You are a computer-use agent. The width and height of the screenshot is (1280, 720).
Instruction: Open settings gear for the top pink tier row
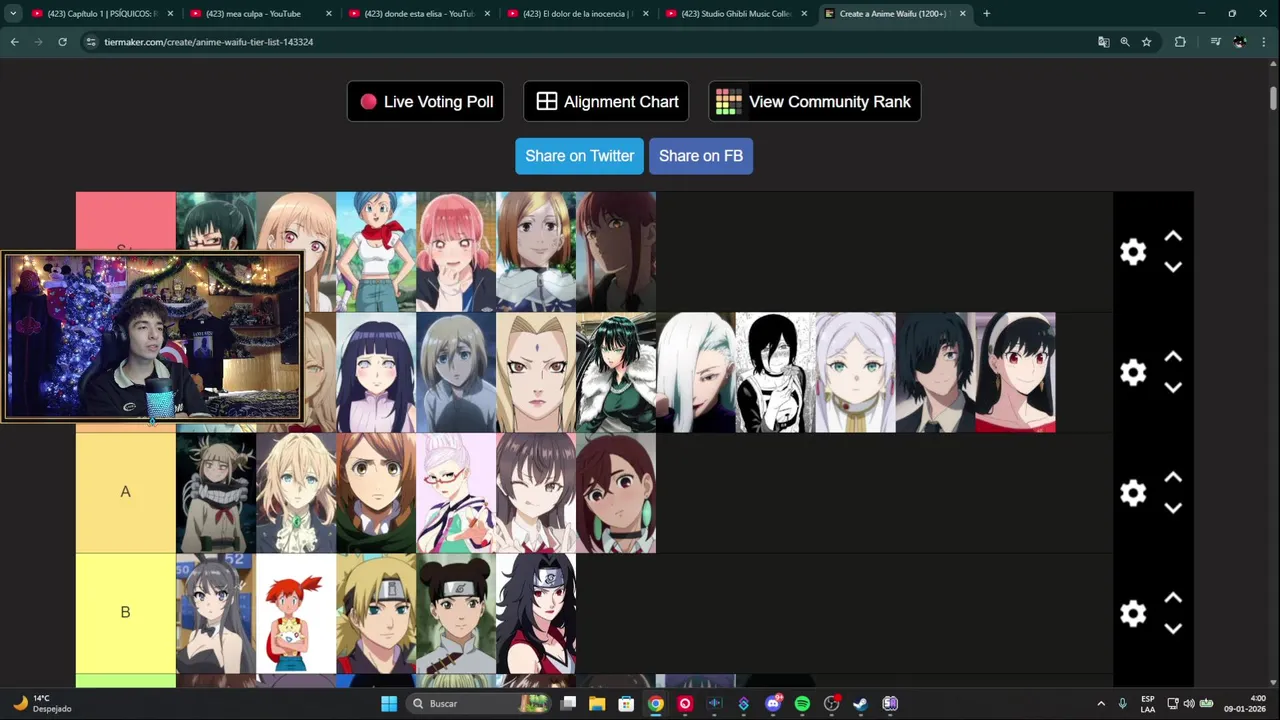click(x=1133, y=252)
